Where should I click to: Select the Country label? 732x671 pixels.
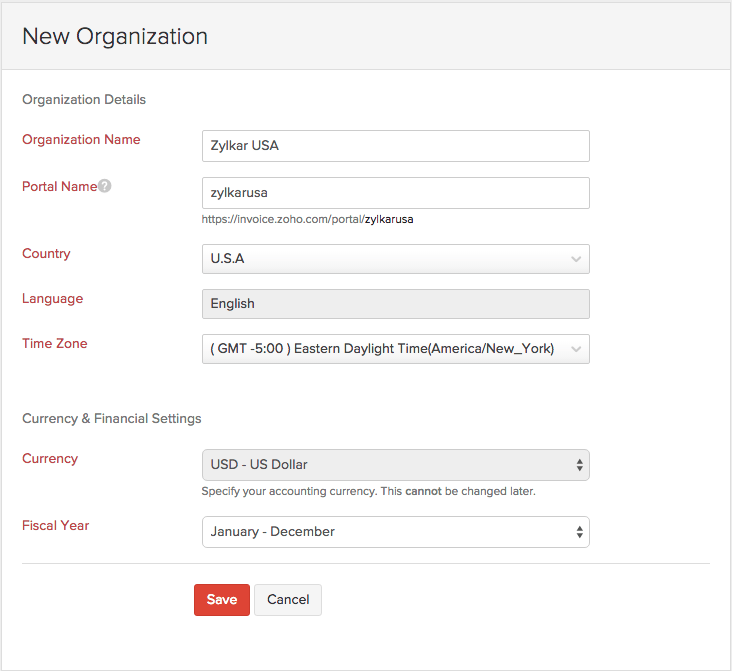pyautogui.click(x=46, y=254)
